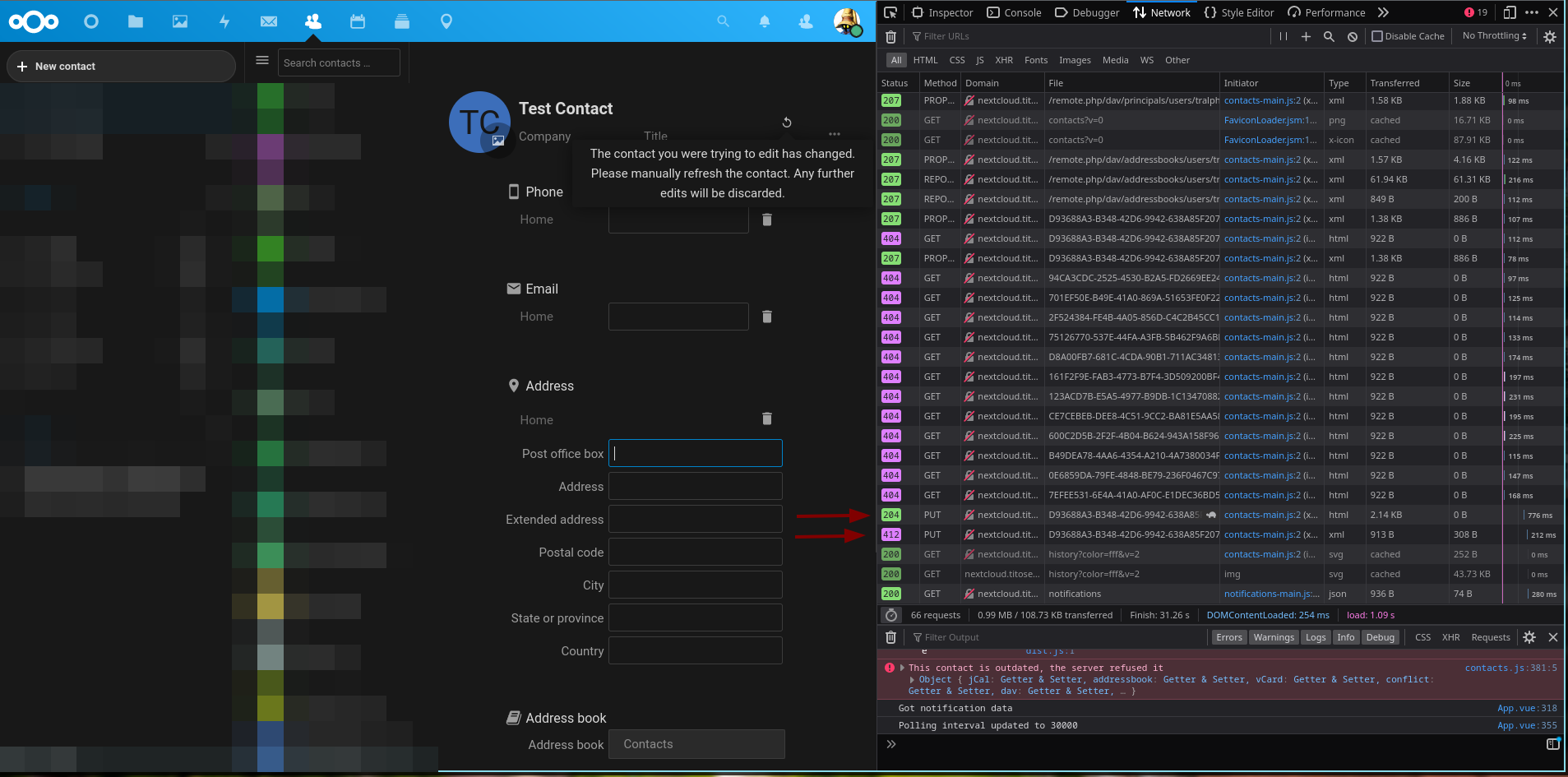Open devtools customize three-dot menu
Image resolution: width=1568 pixels, height=777 pixels.
click(x=1532, y=12)
